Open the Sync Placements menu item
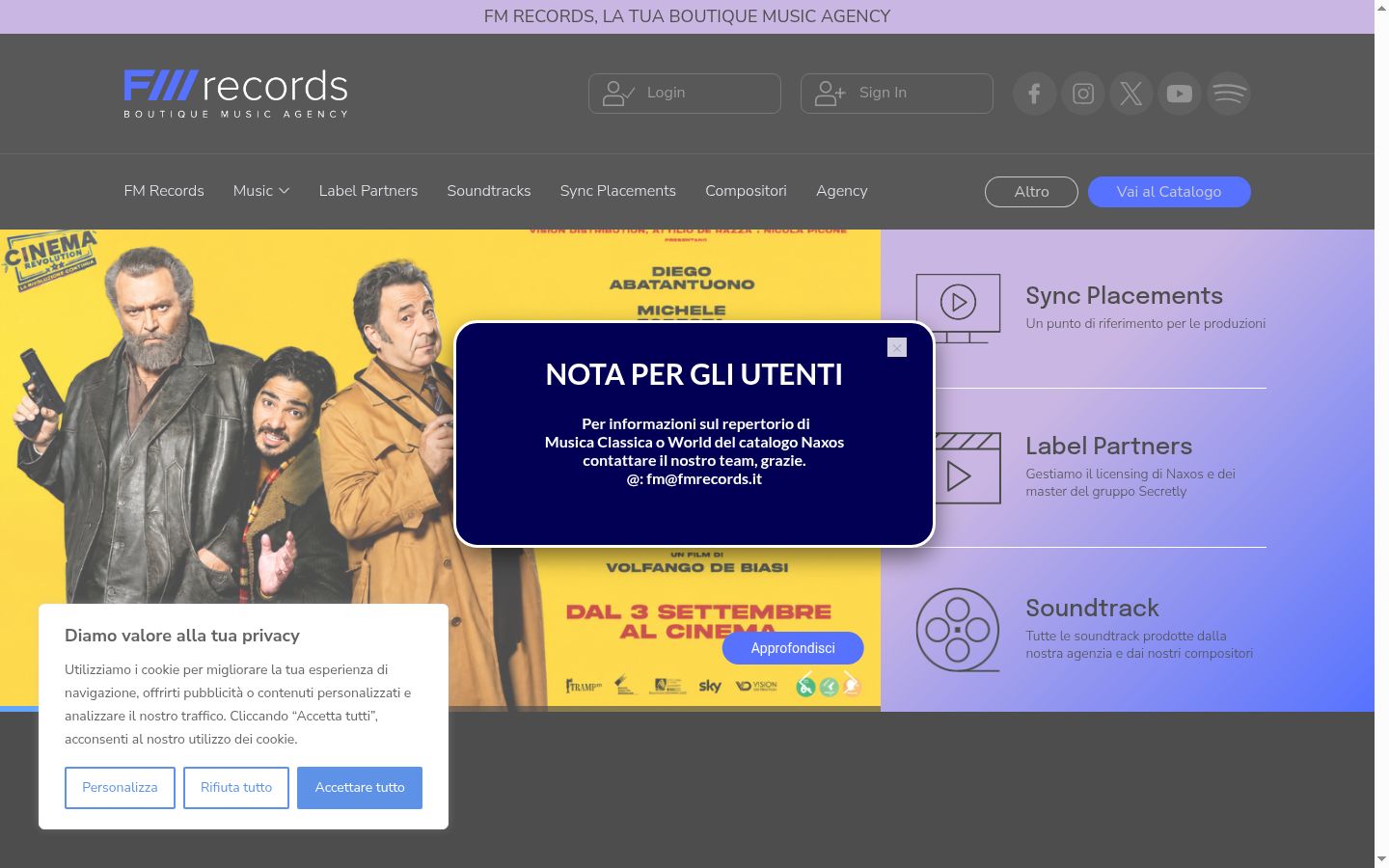The image size is (1389, 868). click(x=618, y=191)
